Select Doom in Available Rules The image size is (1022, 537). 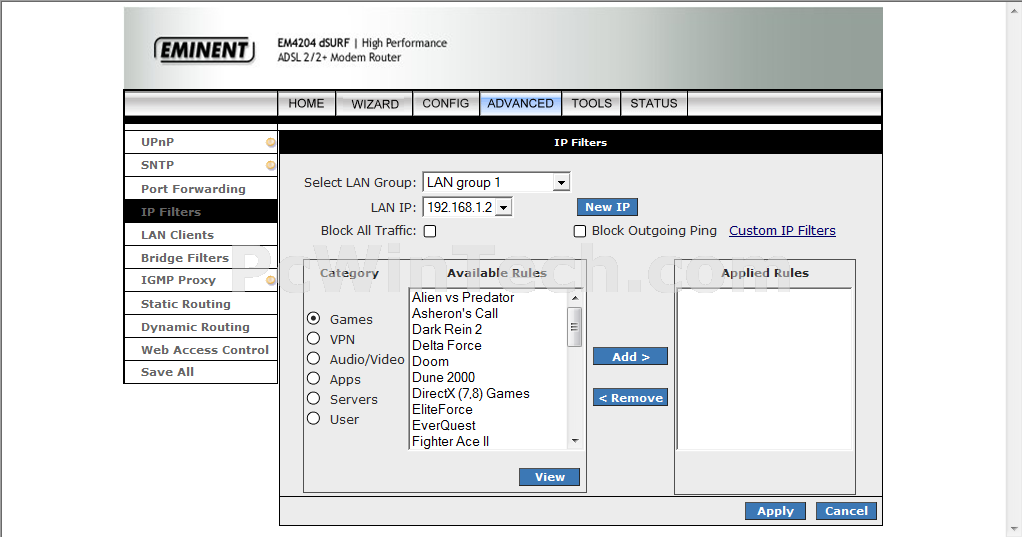pyautogui.click(x=489, y=362)
